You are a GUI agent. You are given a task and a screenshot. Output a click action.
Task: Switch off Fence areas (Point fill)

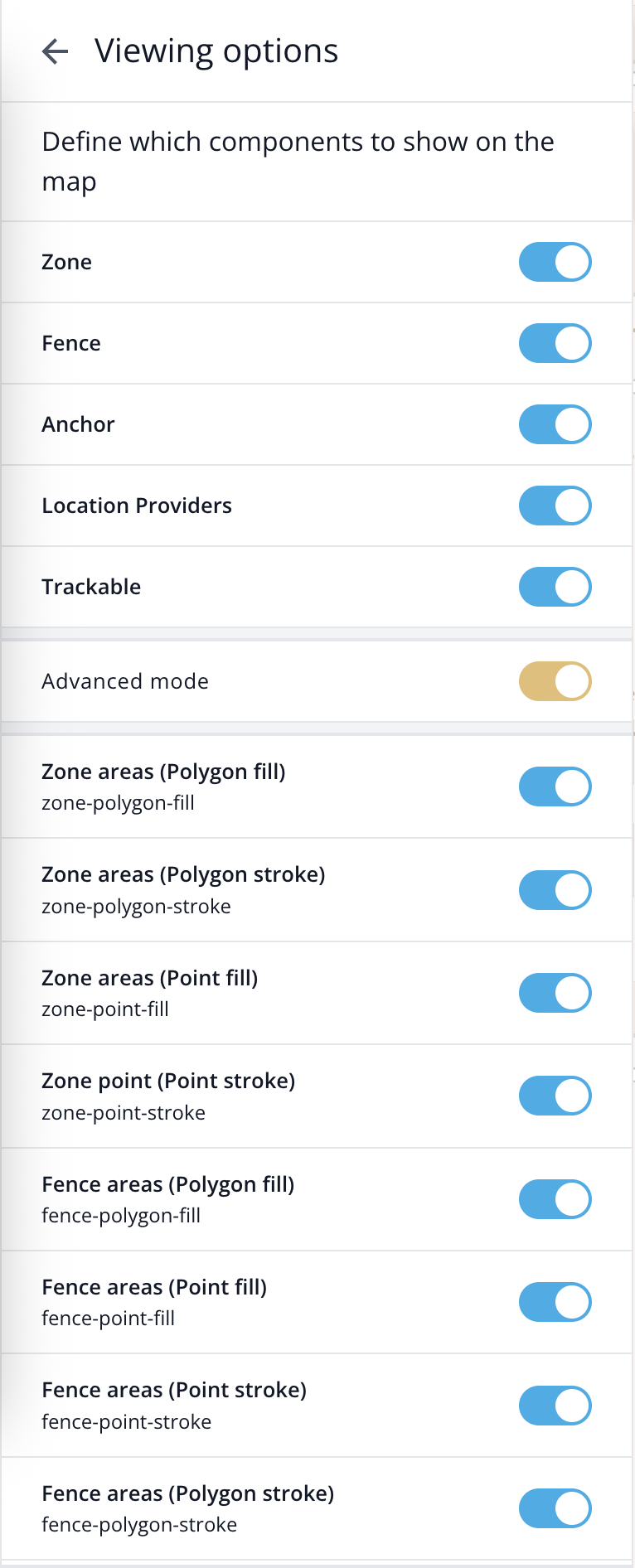point(555,1302)
